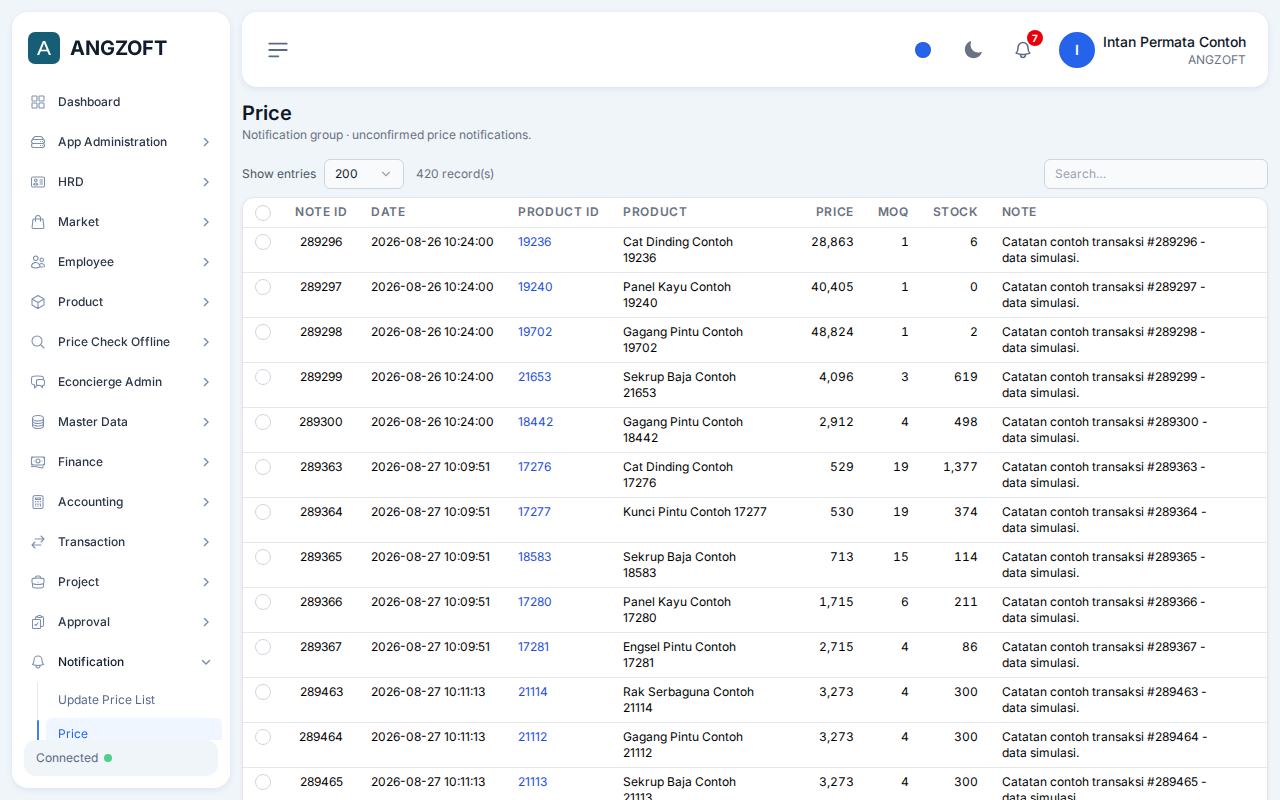Click the Employee people icon

click(38, 262)
